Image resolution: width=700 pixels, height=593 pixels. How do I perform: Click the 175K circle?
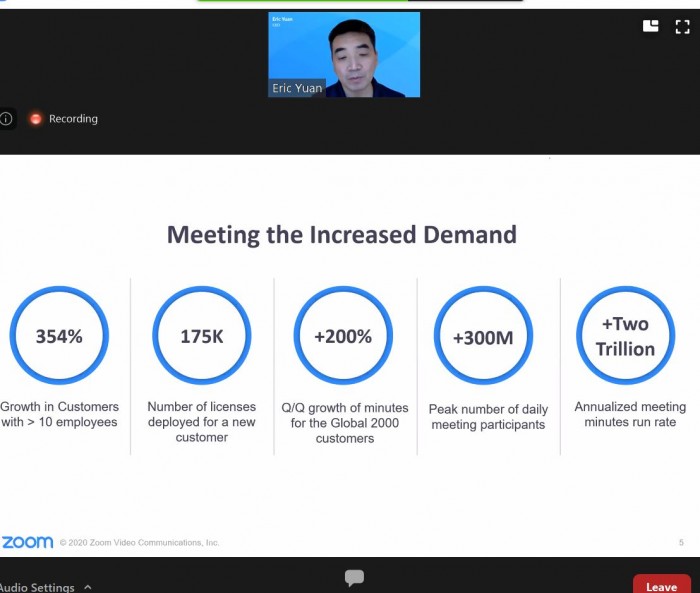click(x=202, y=335)
